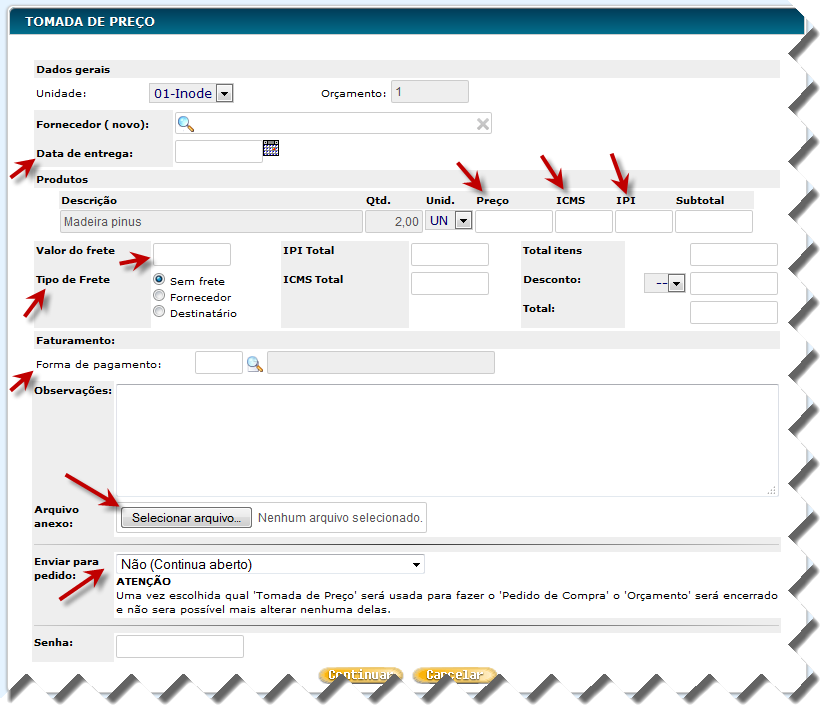Focus the Observações text area
Image resolution: width=829 pixels, height=714 pixels.
pos(446,440)
